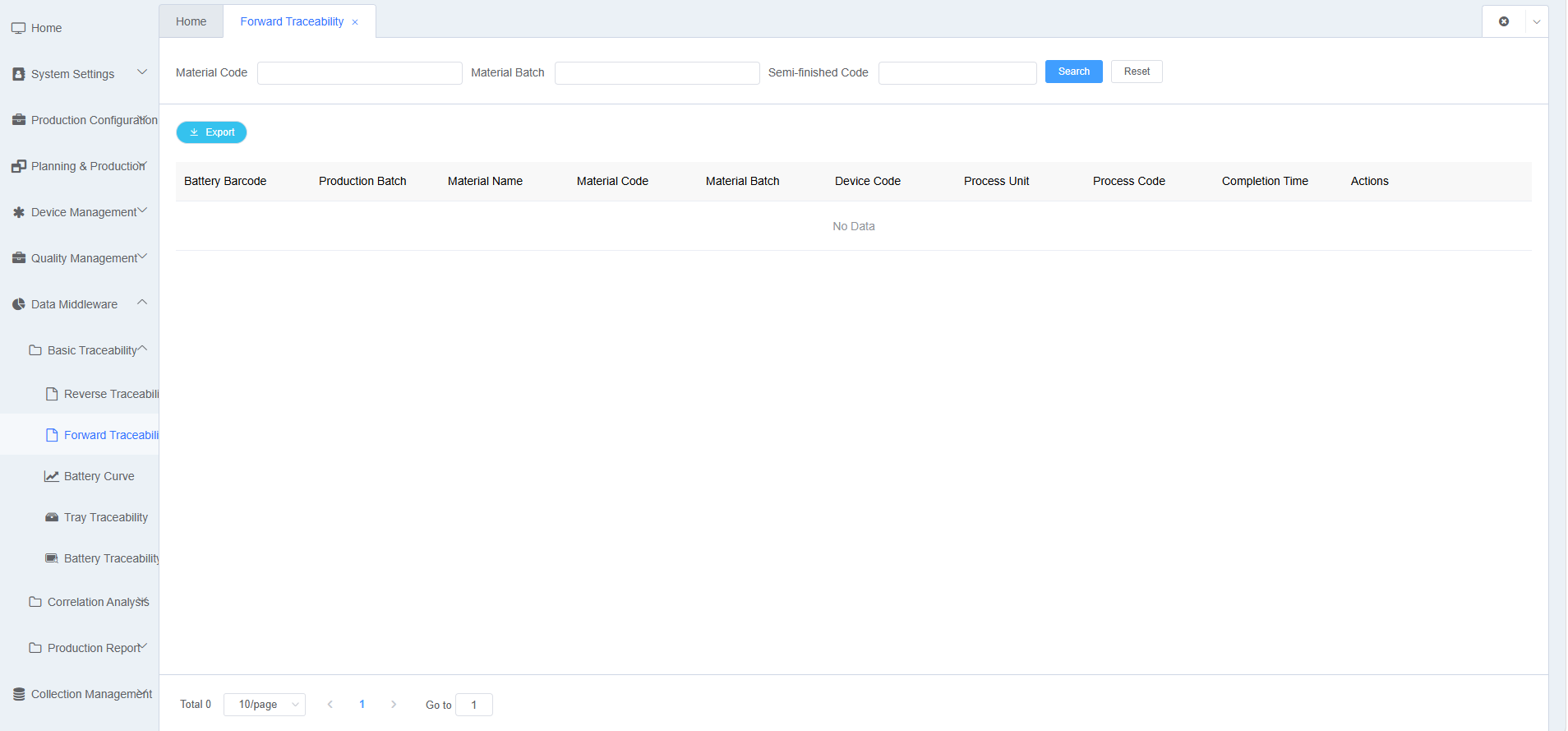
Task: Go to previous page arrow
Action: pyautogui.click(x=330, y=705)
